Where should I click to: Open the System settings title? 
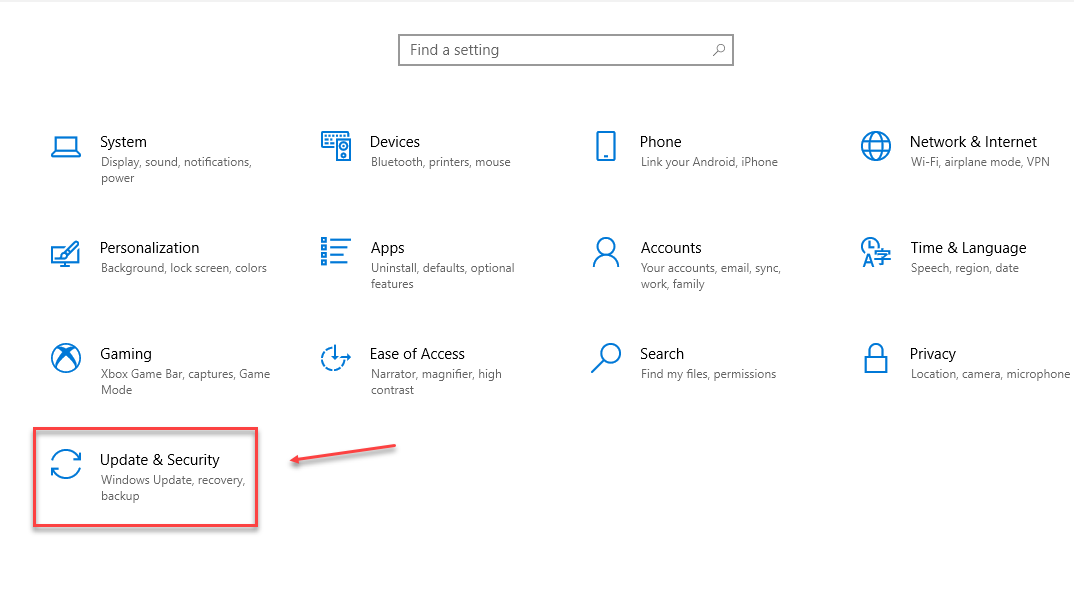(x=123, y=142)
